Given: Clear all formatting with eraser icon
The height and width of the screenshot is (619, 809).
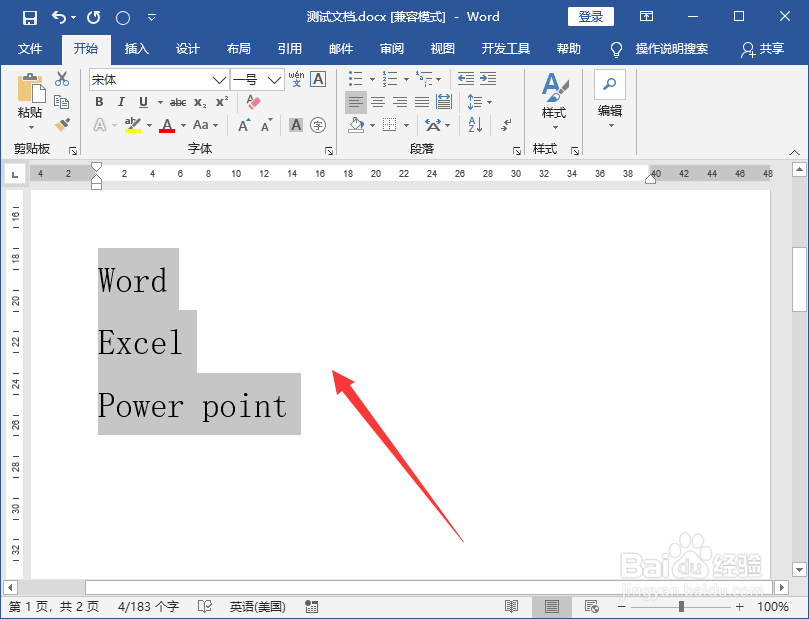Looking at the screenshot, I should tap(253, 102).
